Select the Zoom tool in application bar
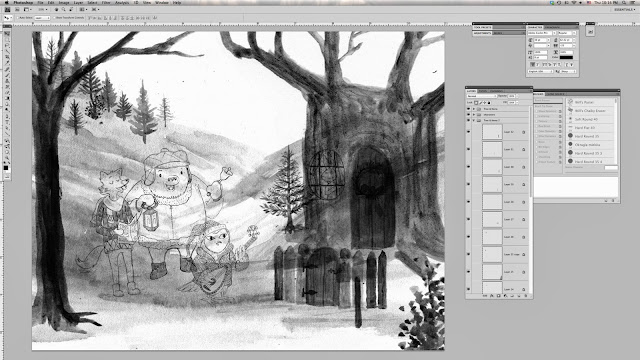 tap(63, 9)
